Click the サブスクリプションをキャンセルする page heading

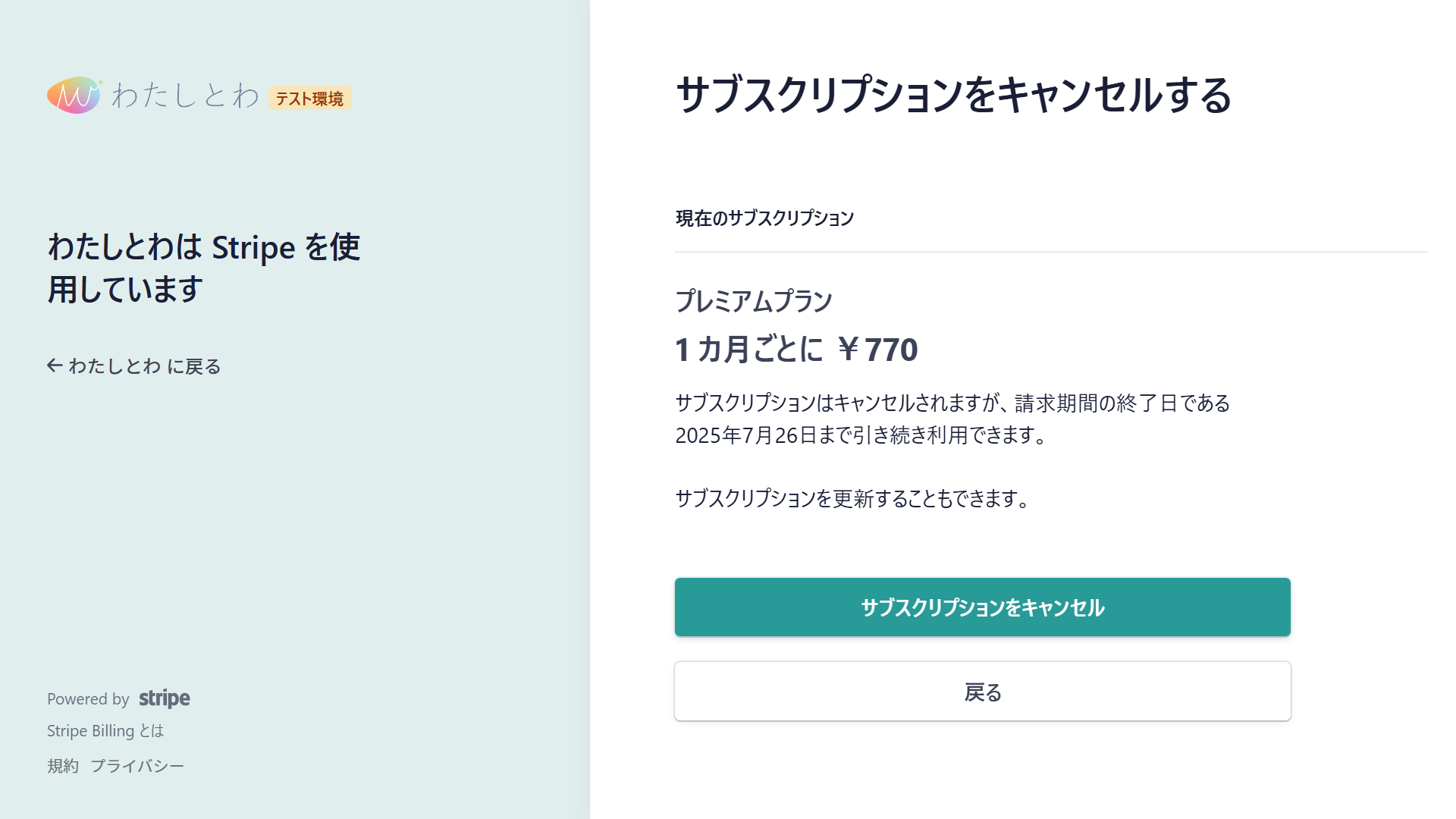(x=954, y=96)
